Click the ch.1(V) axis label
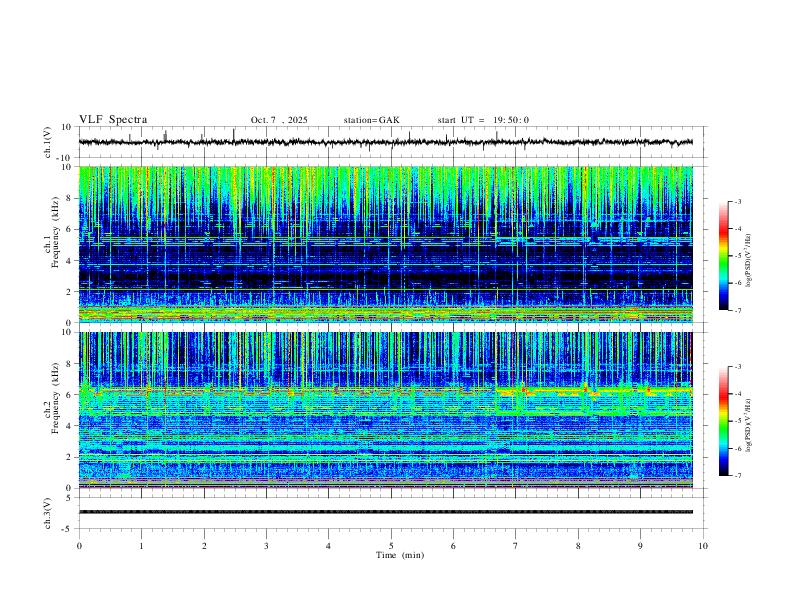 pos(48,142)
